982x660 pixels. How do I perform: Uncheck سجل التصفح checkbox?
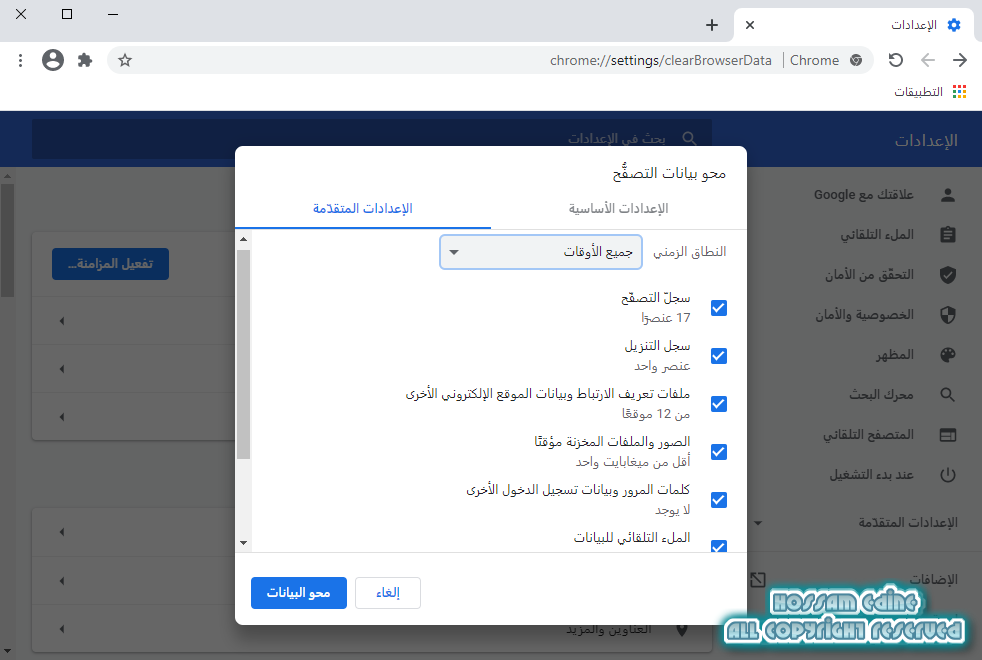tap(719, 308)
